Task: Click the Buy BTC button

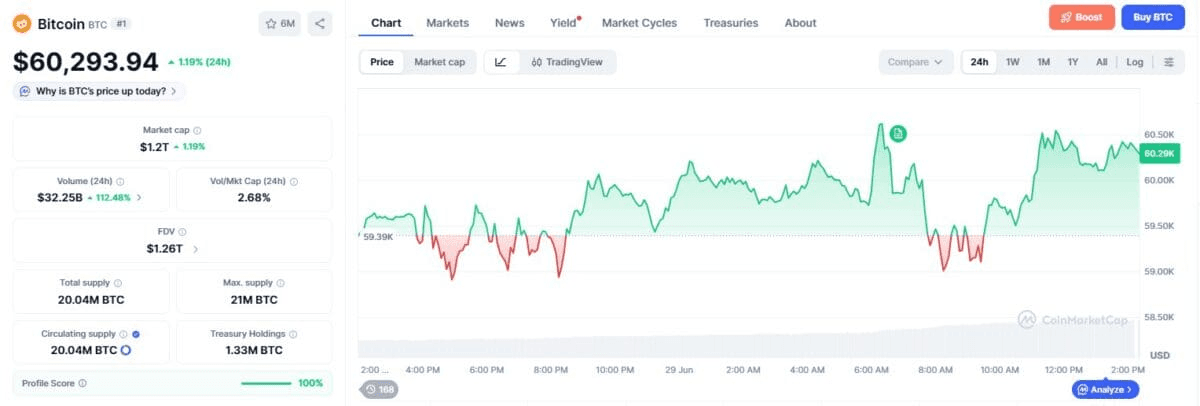Action: coord(1153,17)
